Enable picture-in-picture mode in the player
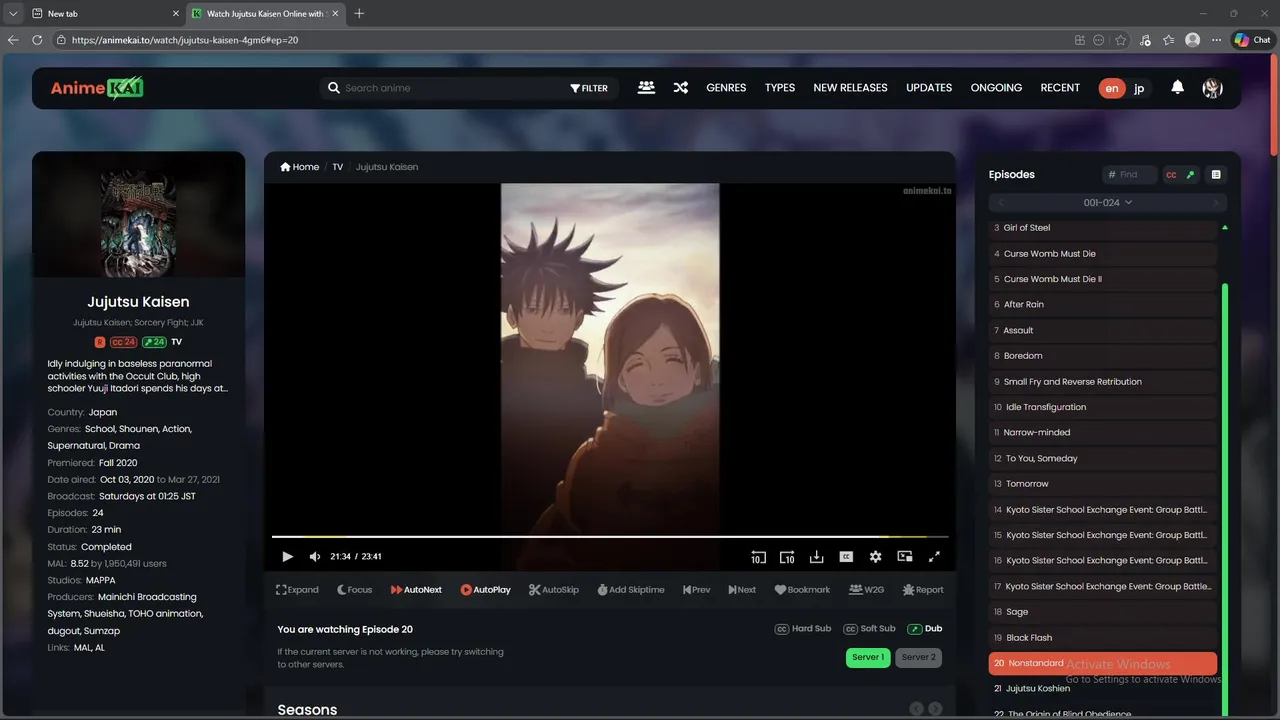 point(905,557)
